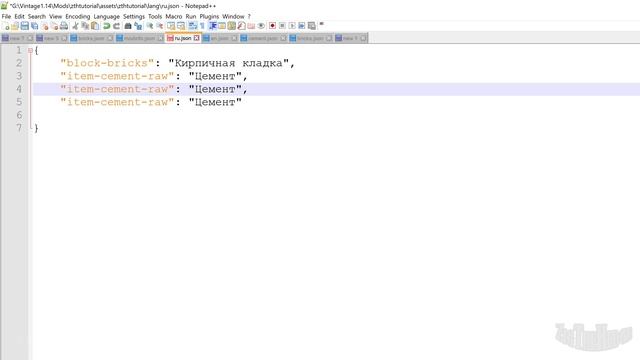Click the Print toolbar icon
The width and height of the screenshot is (640, 360).
coord(64,26)
